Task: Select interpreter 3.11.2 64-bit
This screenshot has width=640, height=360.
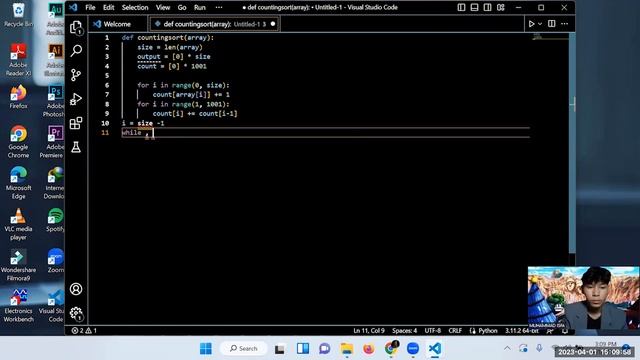Action: [x=522, y=331]
